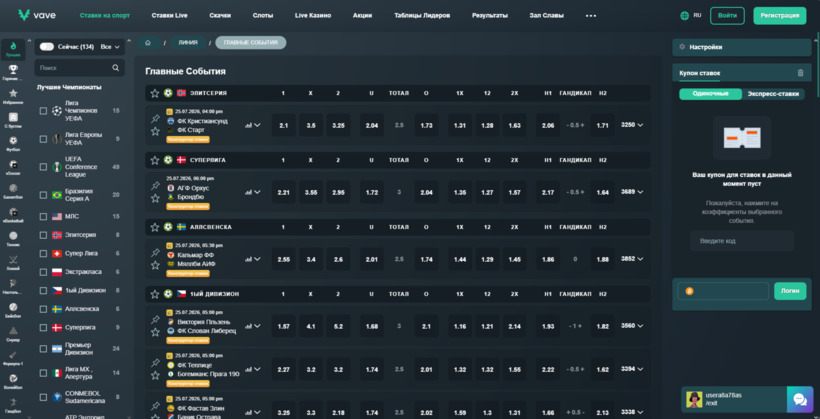The height and width of the screenshot is (419, 820).
Task: Click the Войти button
Action: coord(727,16)
